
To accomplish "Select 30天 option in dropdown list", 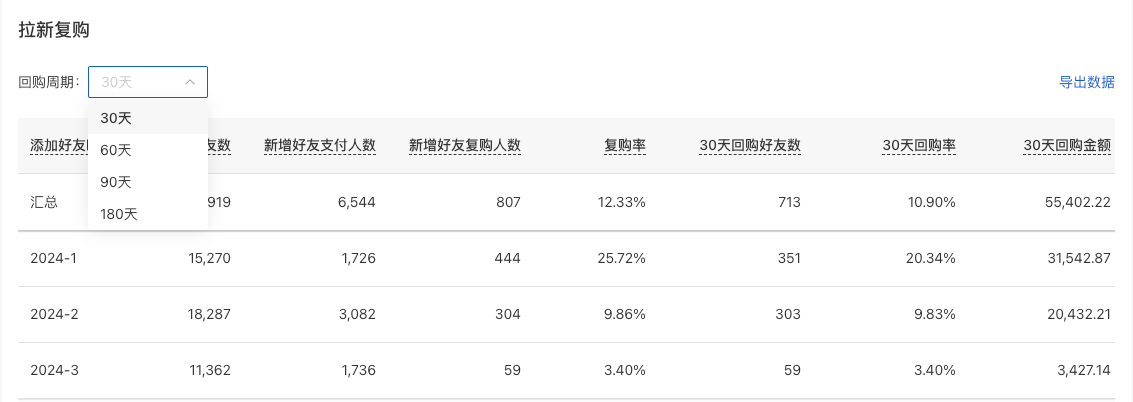I will tap(148, 119).
